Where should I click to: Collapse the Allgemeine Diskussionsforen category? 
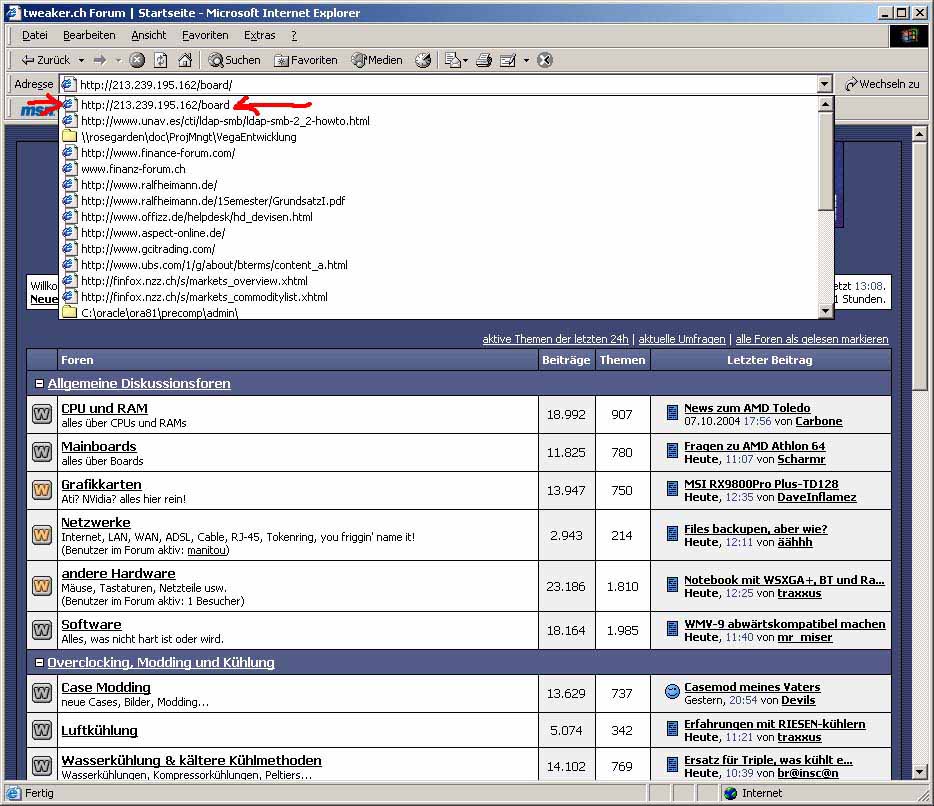point(39,384)
